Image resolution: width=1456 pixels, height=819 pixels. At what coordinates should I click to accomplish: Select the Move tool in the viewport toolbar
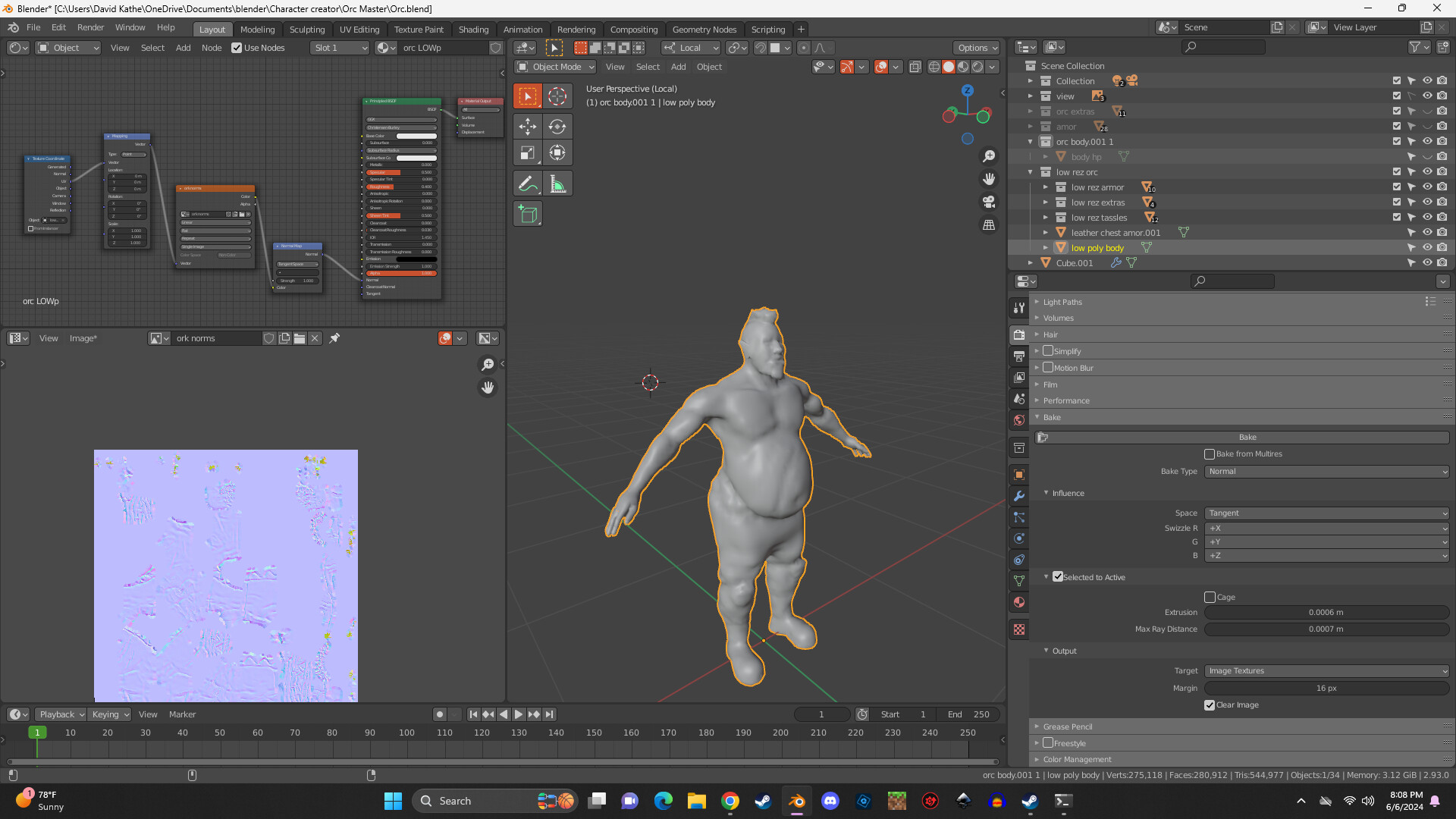(x=527, y=126)
